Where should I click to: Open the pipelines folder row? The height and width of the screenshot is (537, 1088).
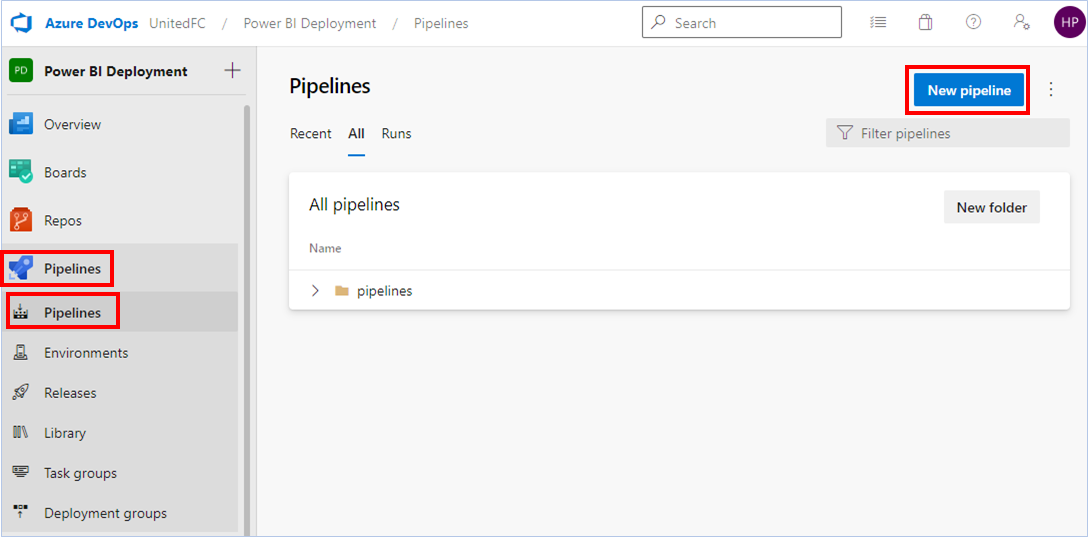point(679,291)
